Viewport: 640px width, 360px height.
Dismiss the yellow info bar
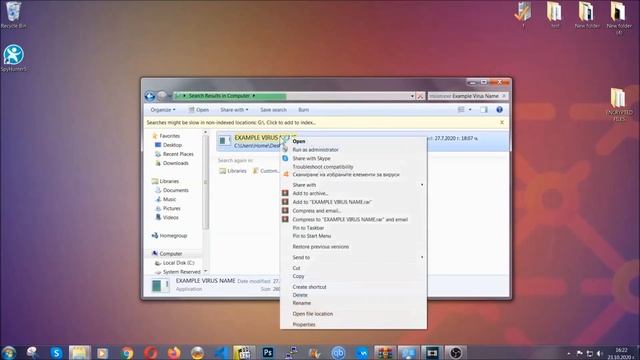click(502, 122)
